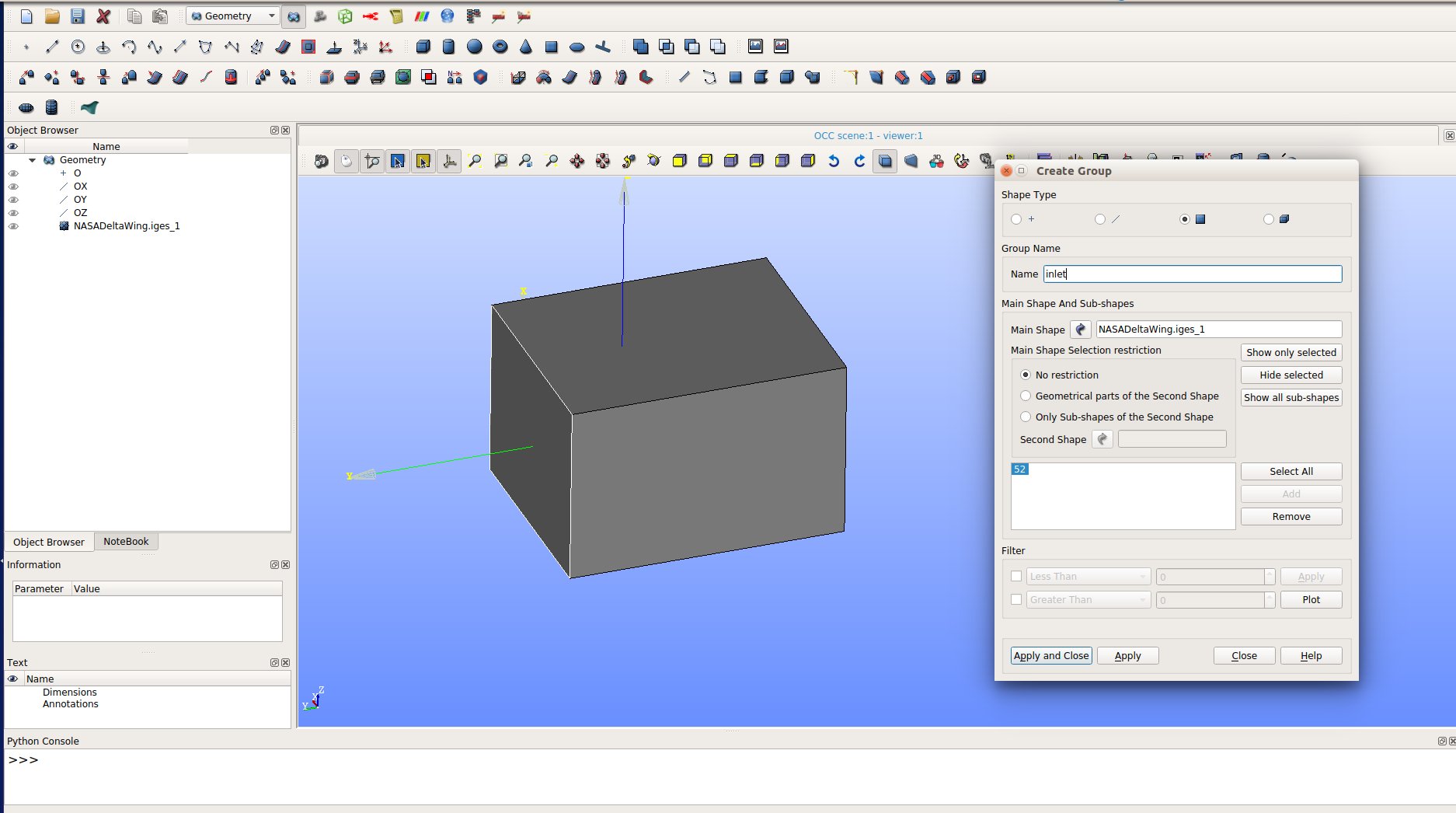This screenshot has width=1456, height=813.
Task: Select the Sphere creation tool
Action: (474, 47)
